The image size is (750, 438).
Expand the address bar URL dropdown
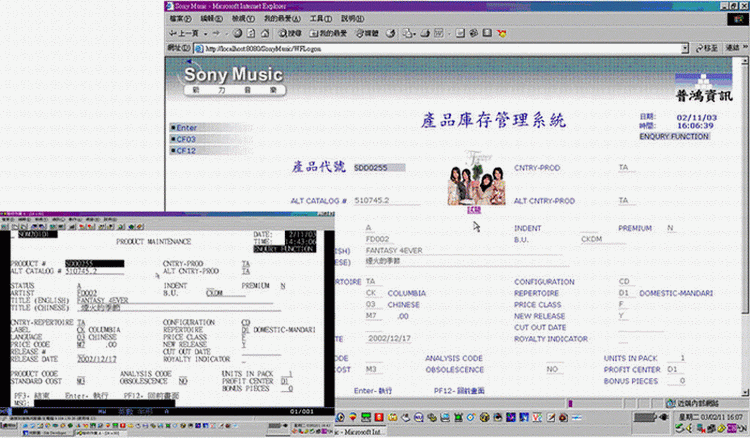coord(685,48)
